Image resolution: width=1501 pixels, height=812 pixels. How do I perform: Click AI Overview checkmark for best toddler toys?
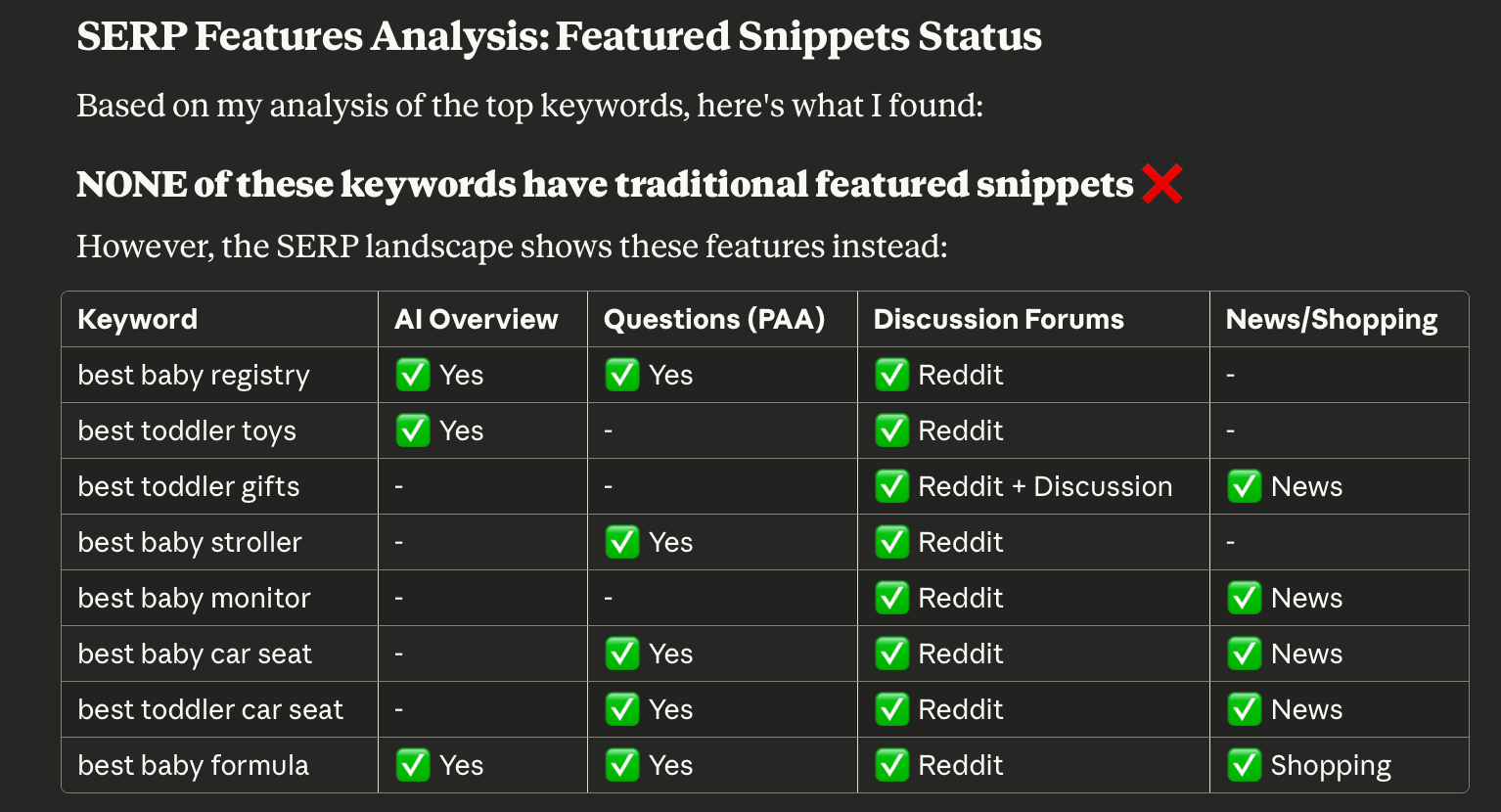coord(413,430)
